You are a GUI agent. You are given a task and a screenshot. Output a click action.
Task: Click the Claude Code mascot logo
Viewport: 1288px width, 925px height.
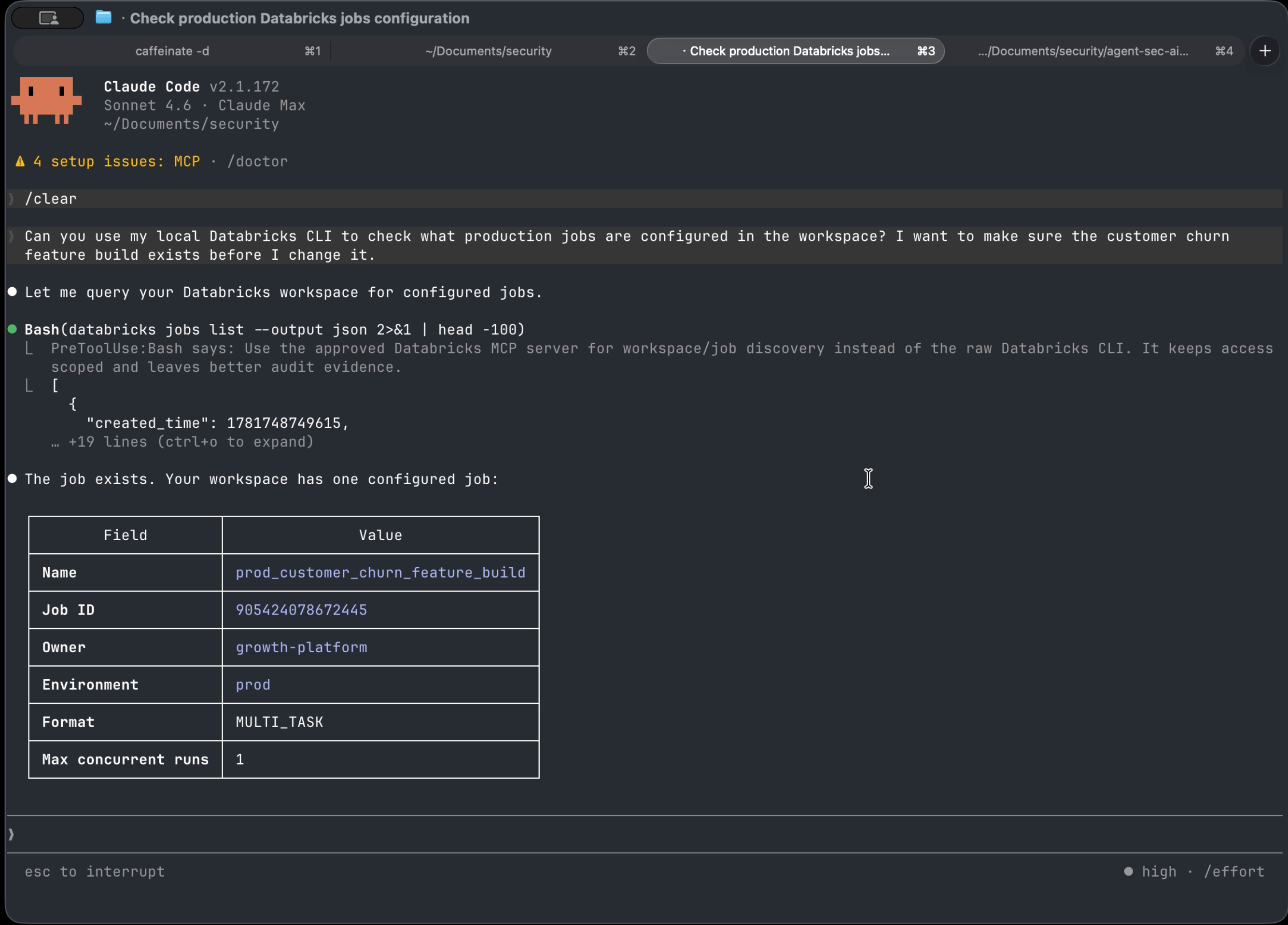tap(46, 100)
